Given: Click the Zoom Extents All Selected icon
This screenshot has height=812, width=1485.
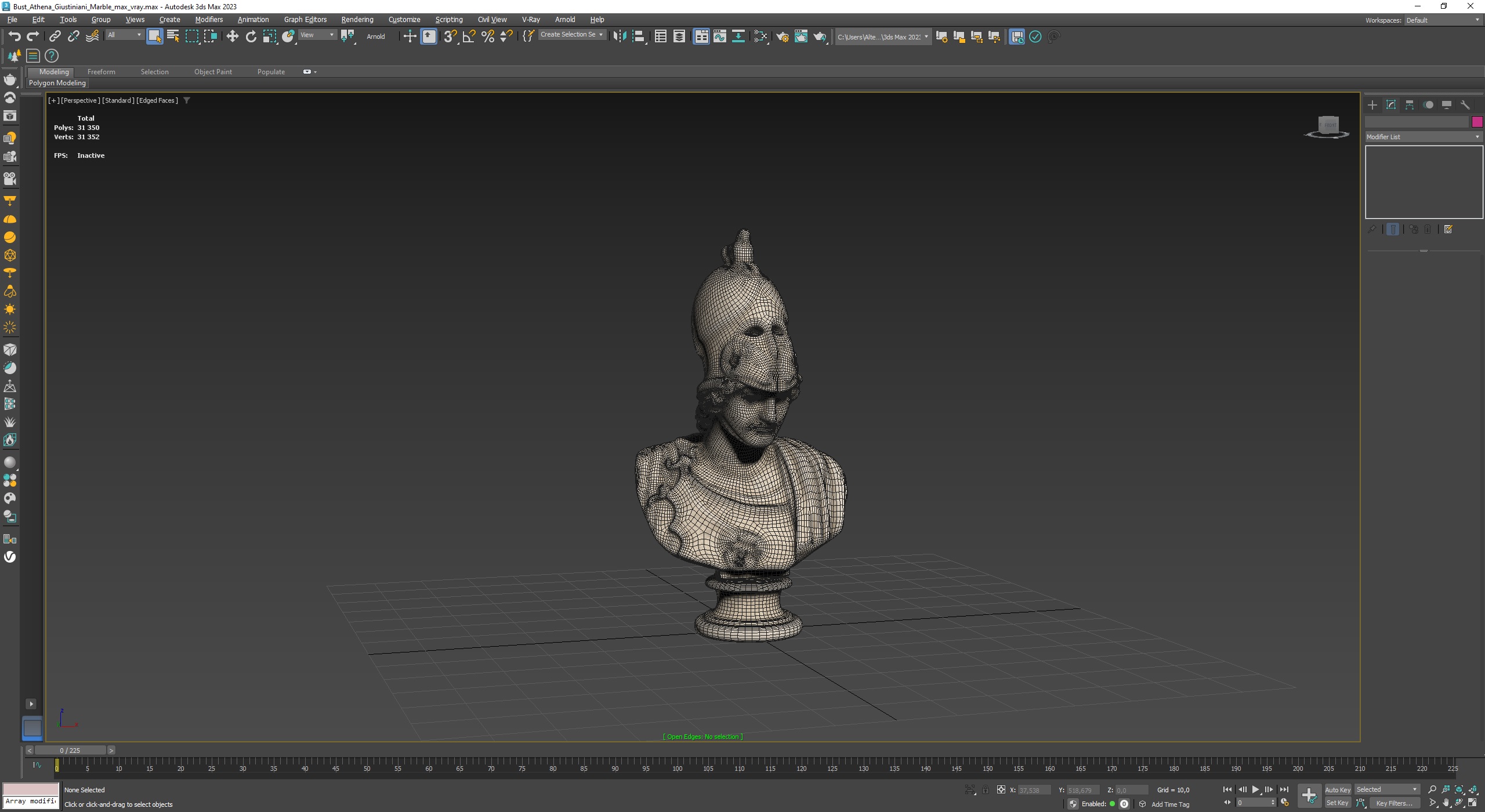Looking at the screenshot, I should 1473,789.
